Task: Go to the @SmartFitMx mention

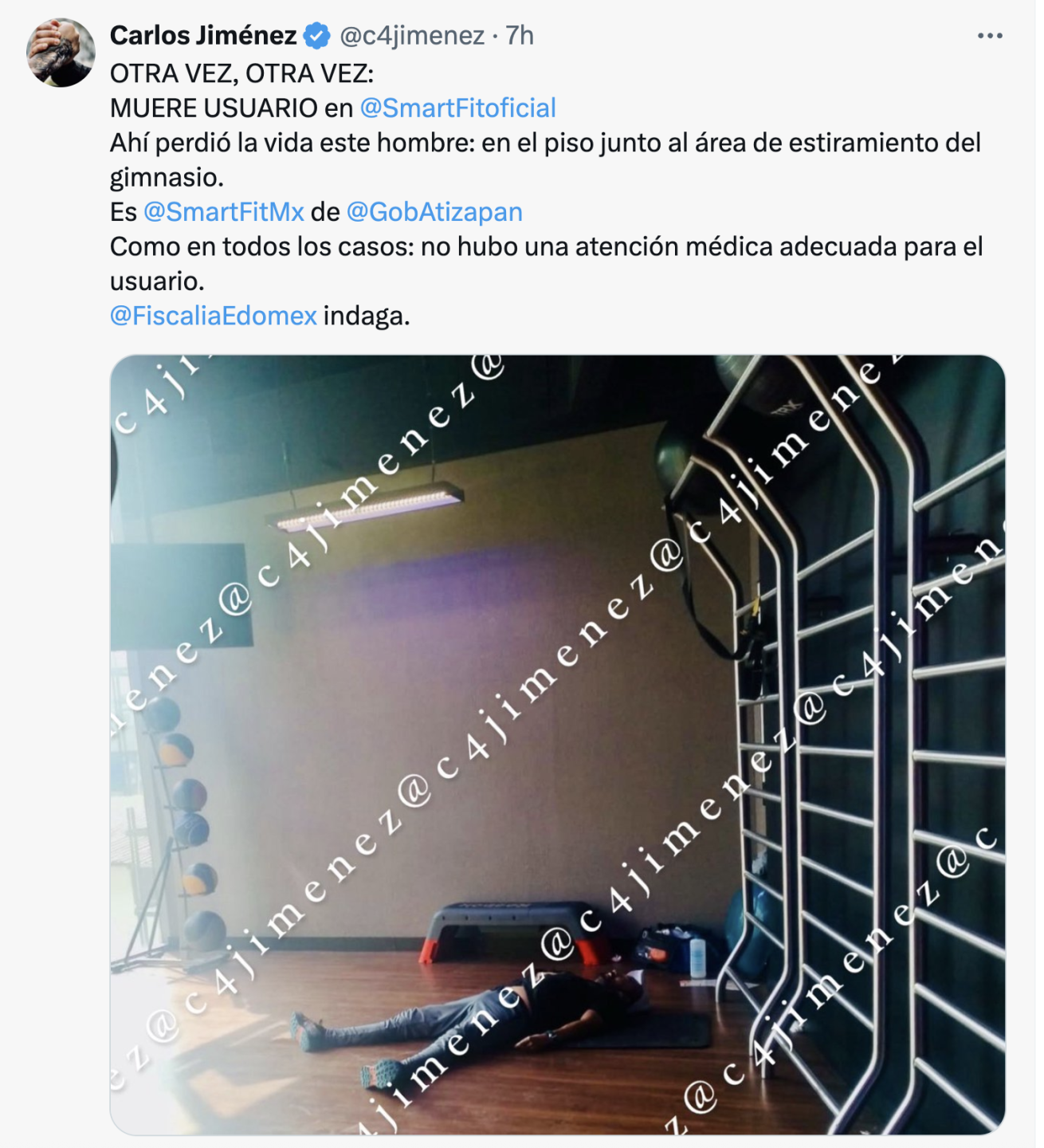Action: (x=223, y=212)
